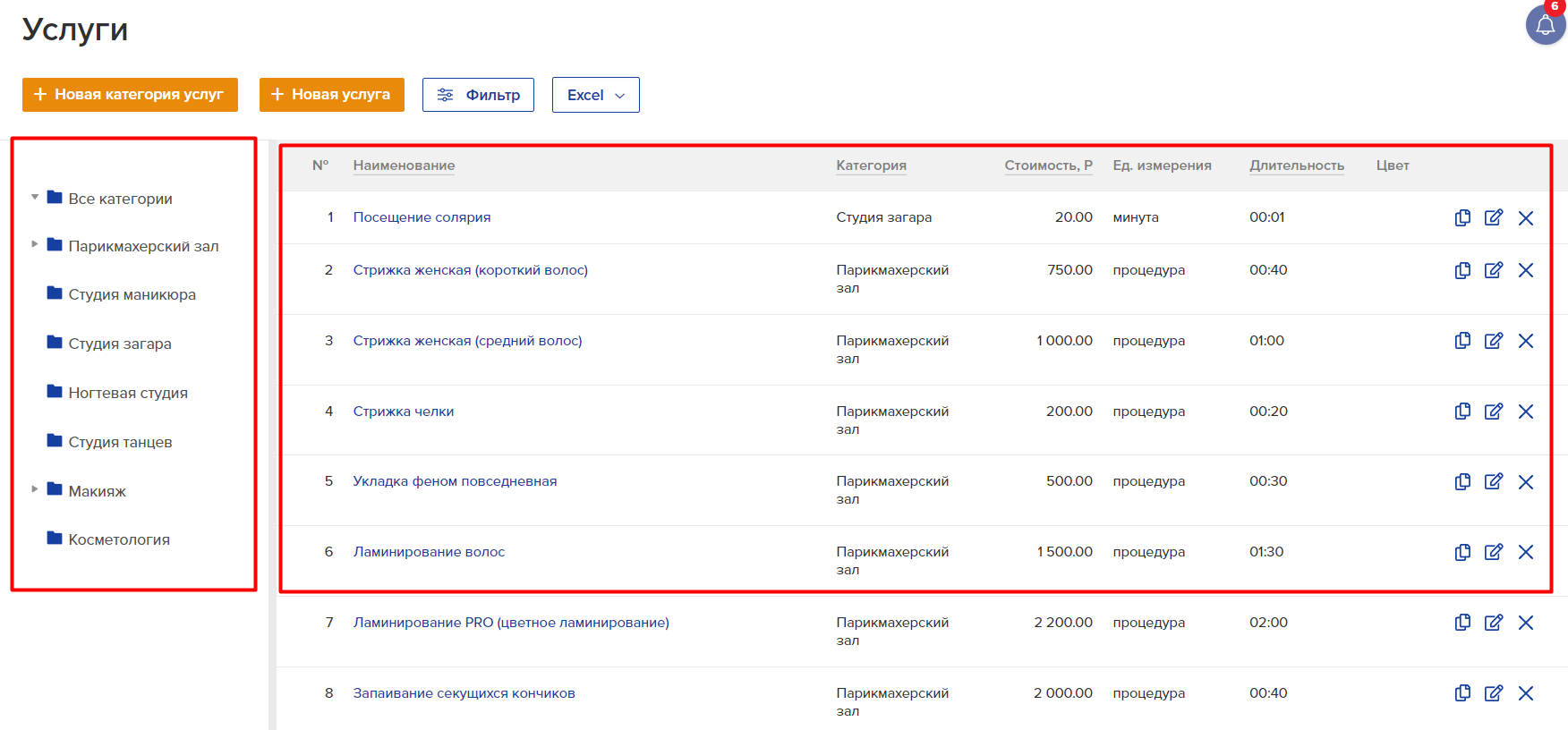
Task: Open the Стрижка челки service link
Action: tap(403, 412)
